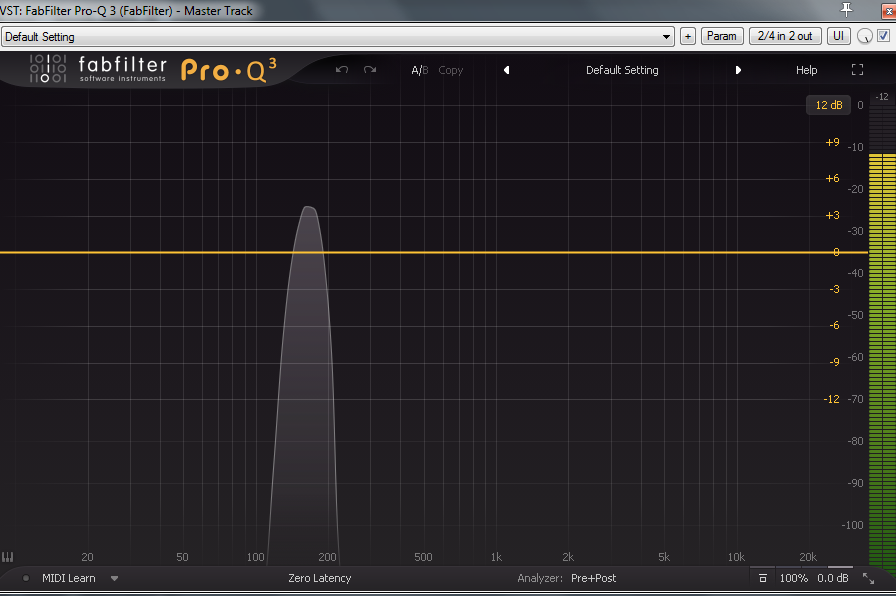Screen dimensions: 896x596
Task: Click the host plus preset button
Action: 687,37
